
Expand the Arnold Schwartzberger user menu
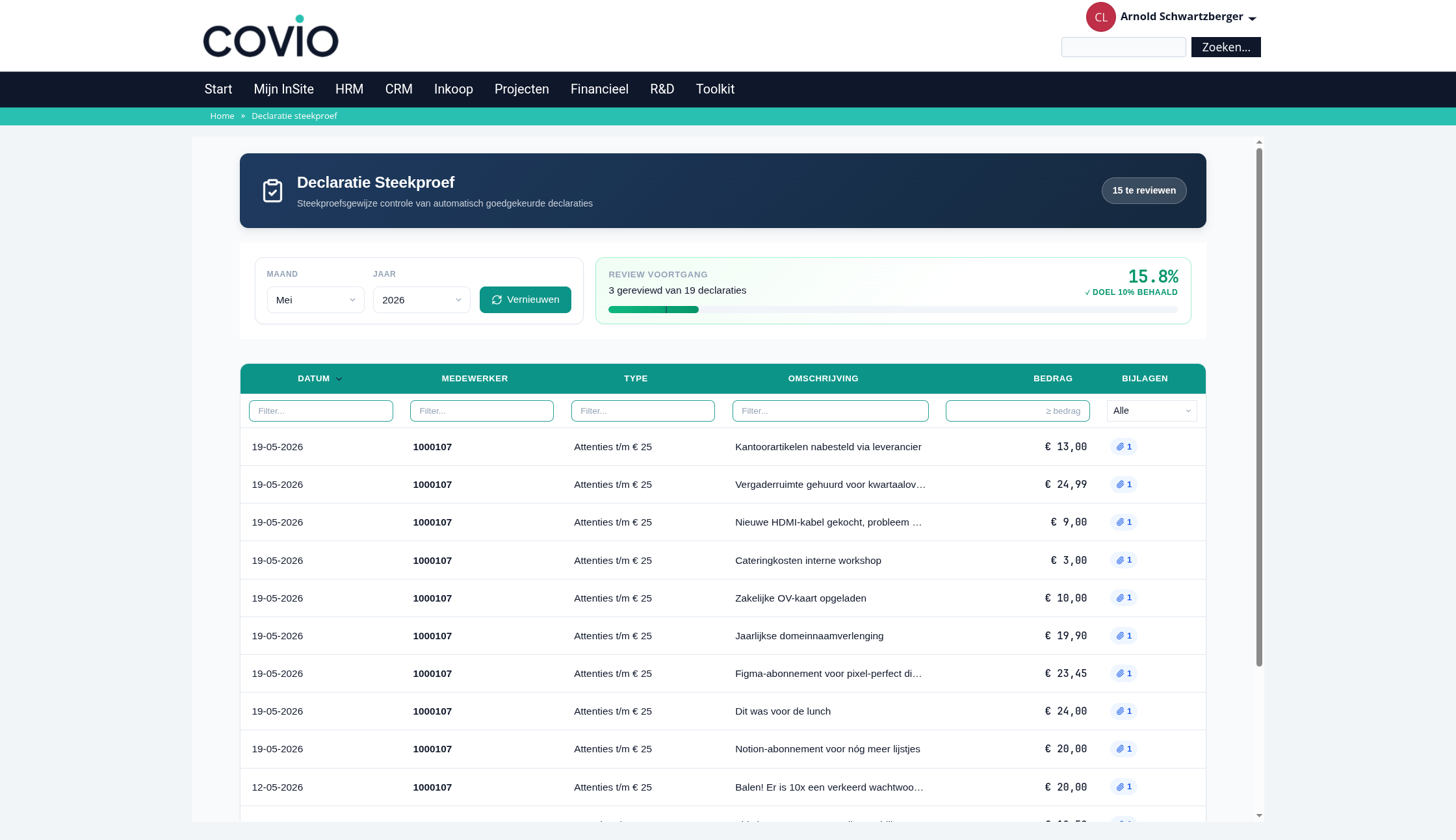tap(1188, 17)
